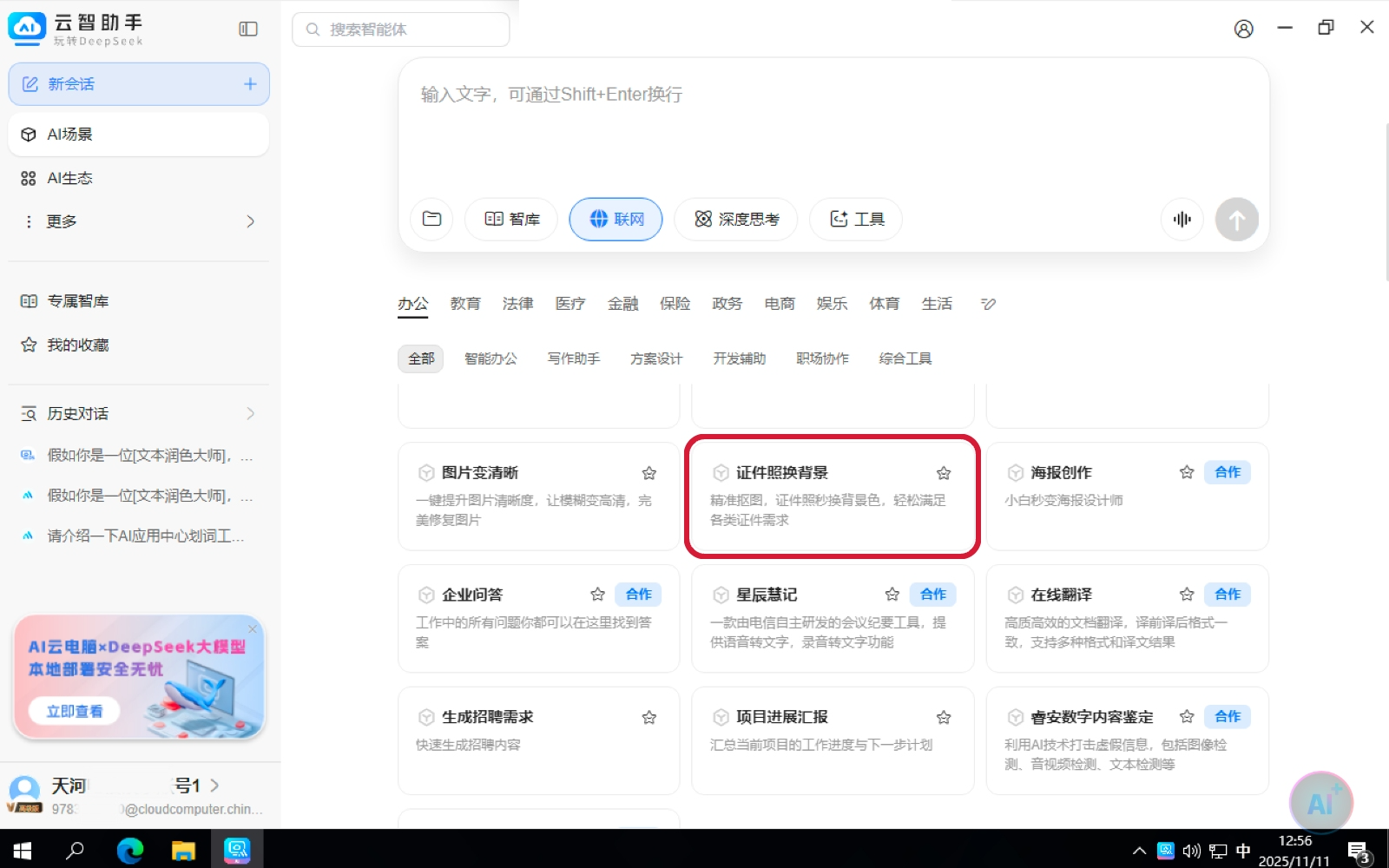Switch to the 教育 category tab
This screenshot has height=868, width=1389.
pos(465,304)
